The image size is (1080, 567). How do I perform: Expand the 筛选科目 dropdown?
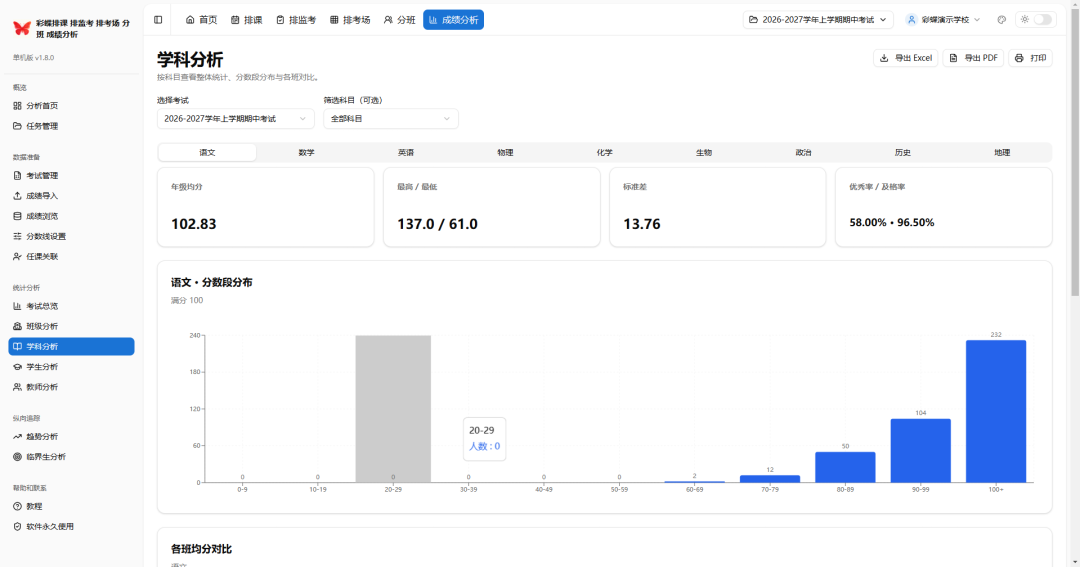coord(390,119)
